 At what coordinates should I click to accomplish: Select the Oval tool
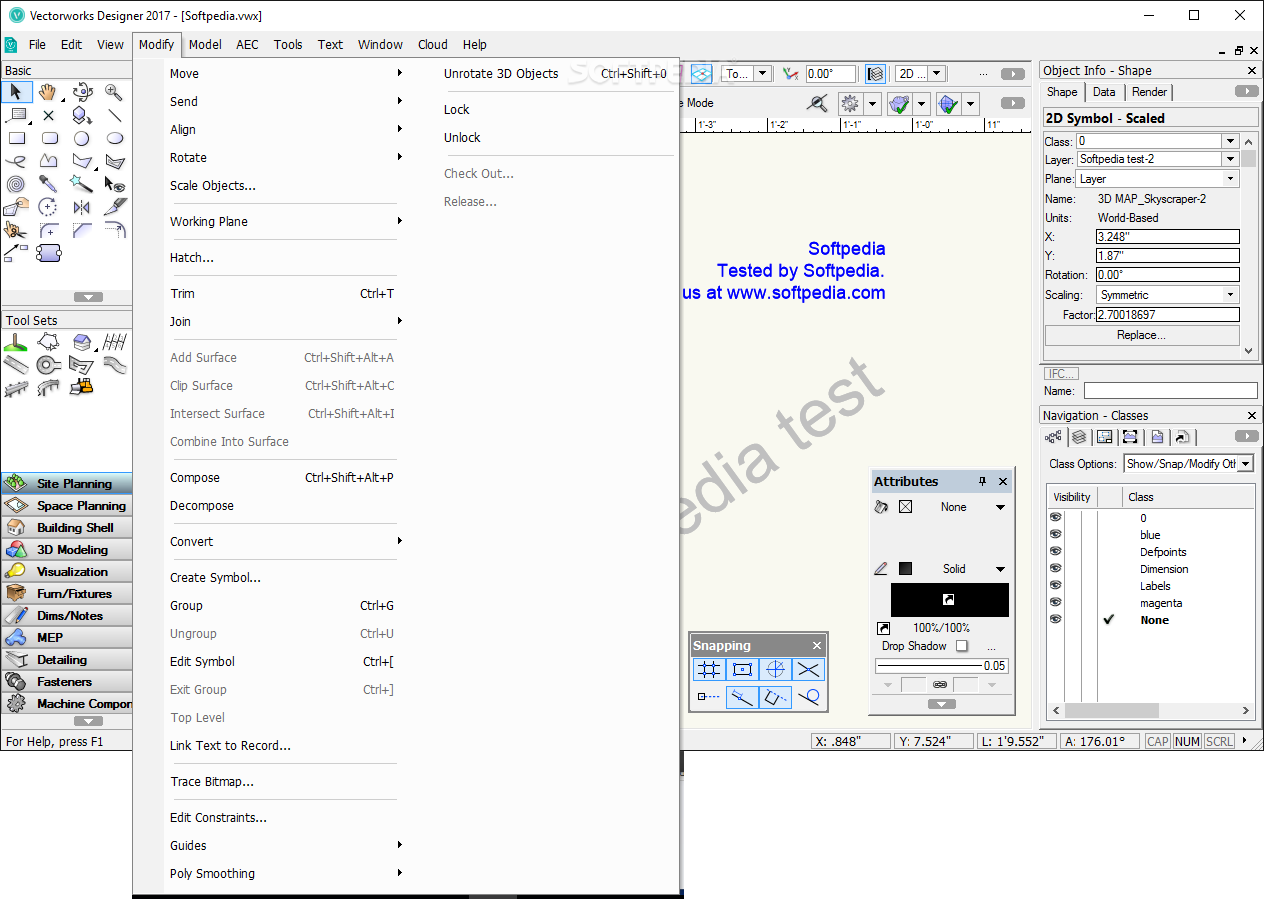pos(115,138)
